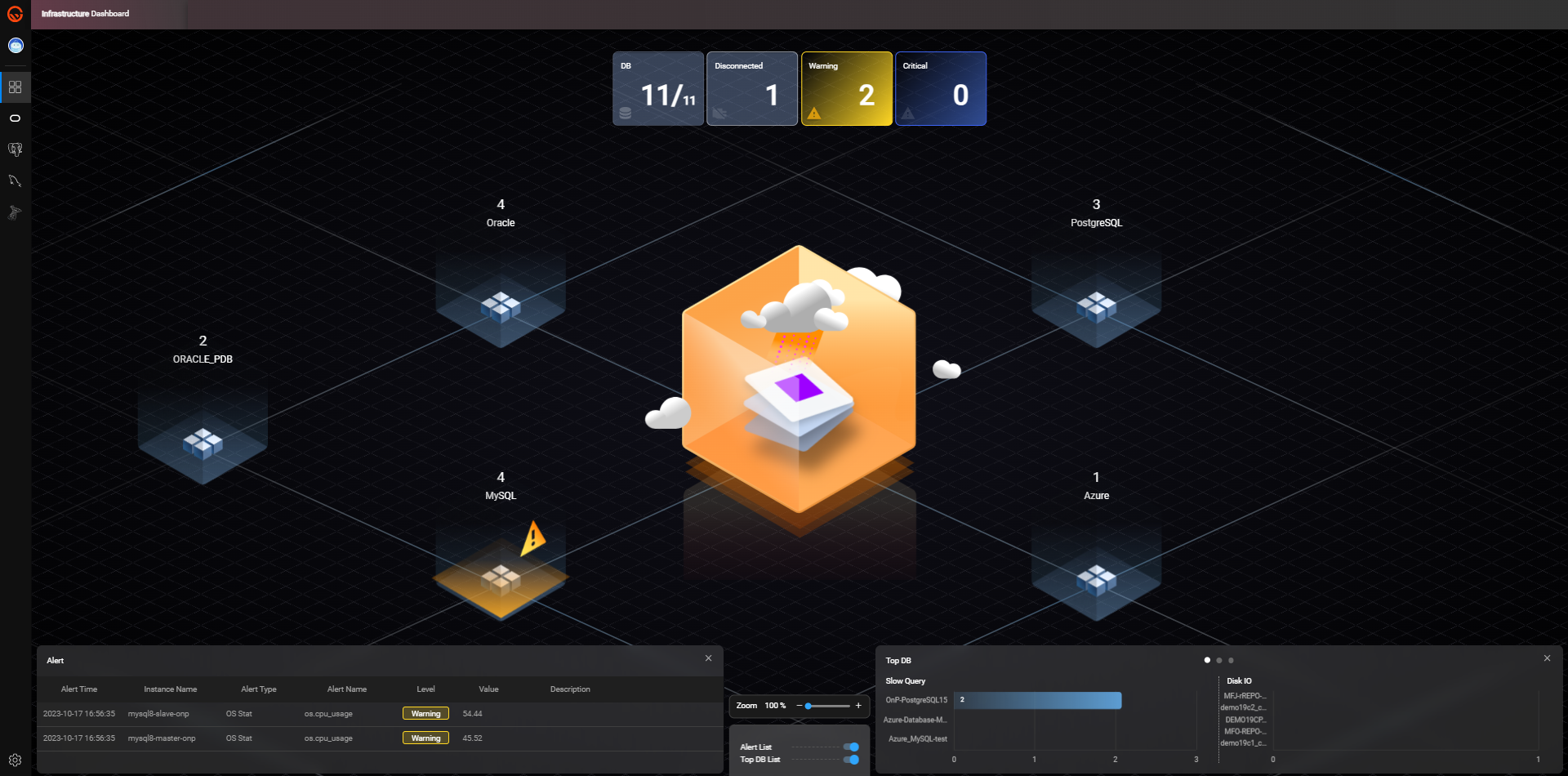Click the MySQL warning triangle icon
This screenshot has height=776, width=1568.
[533, 537]
